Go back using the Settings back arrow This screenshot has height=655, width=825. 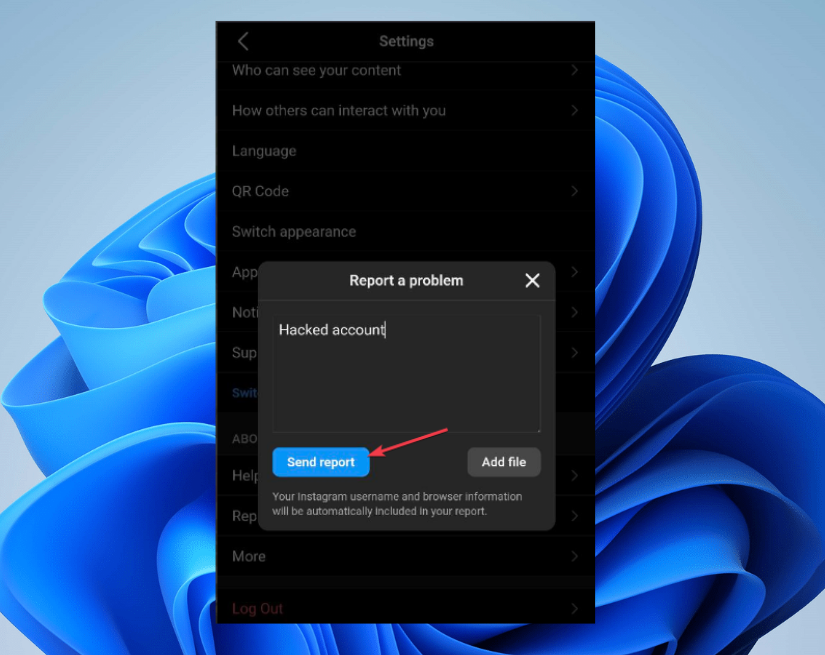[x=243, y=41]
